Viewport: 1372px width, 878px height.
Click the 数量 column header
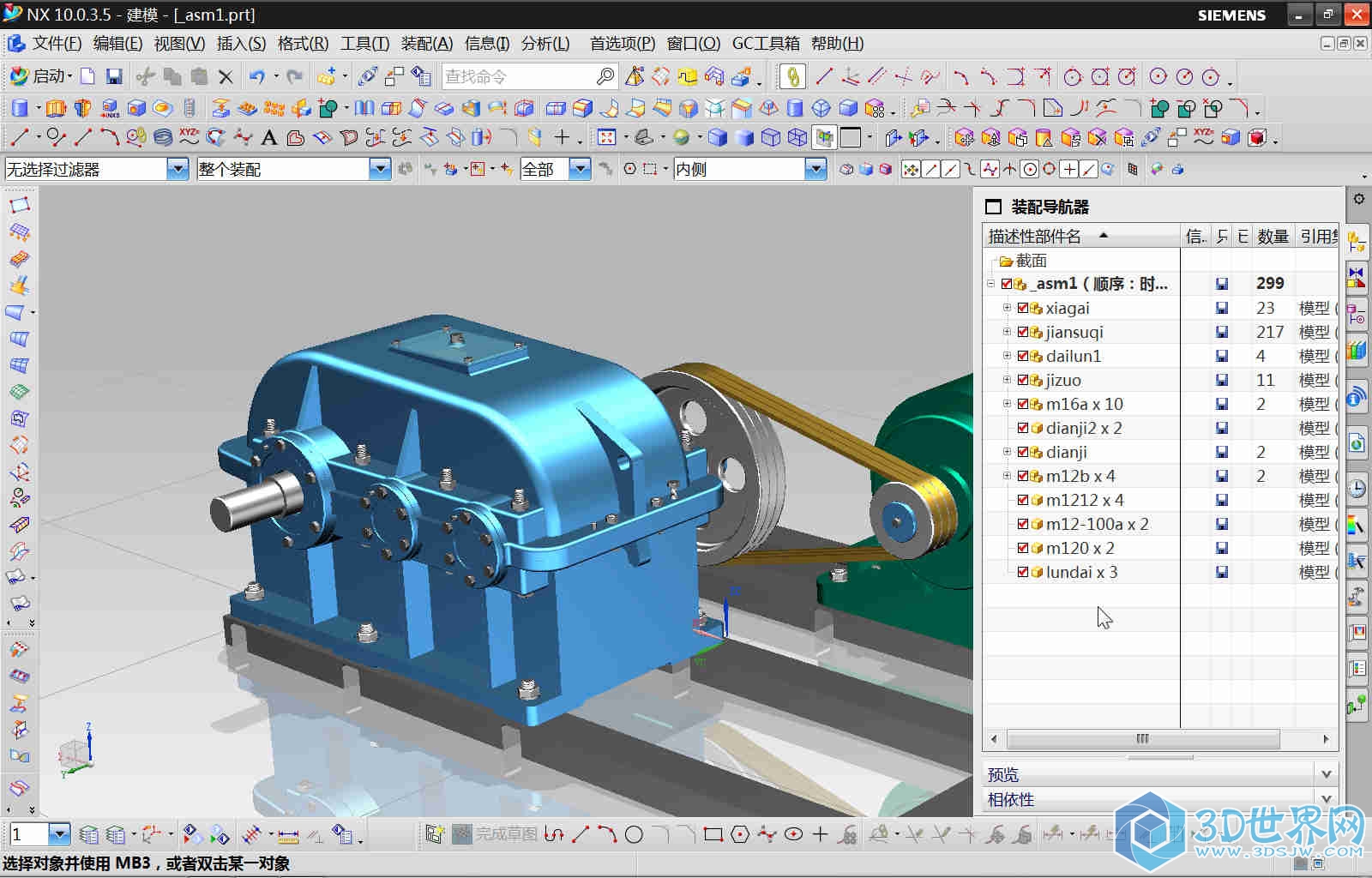[x=1273, y=236]
